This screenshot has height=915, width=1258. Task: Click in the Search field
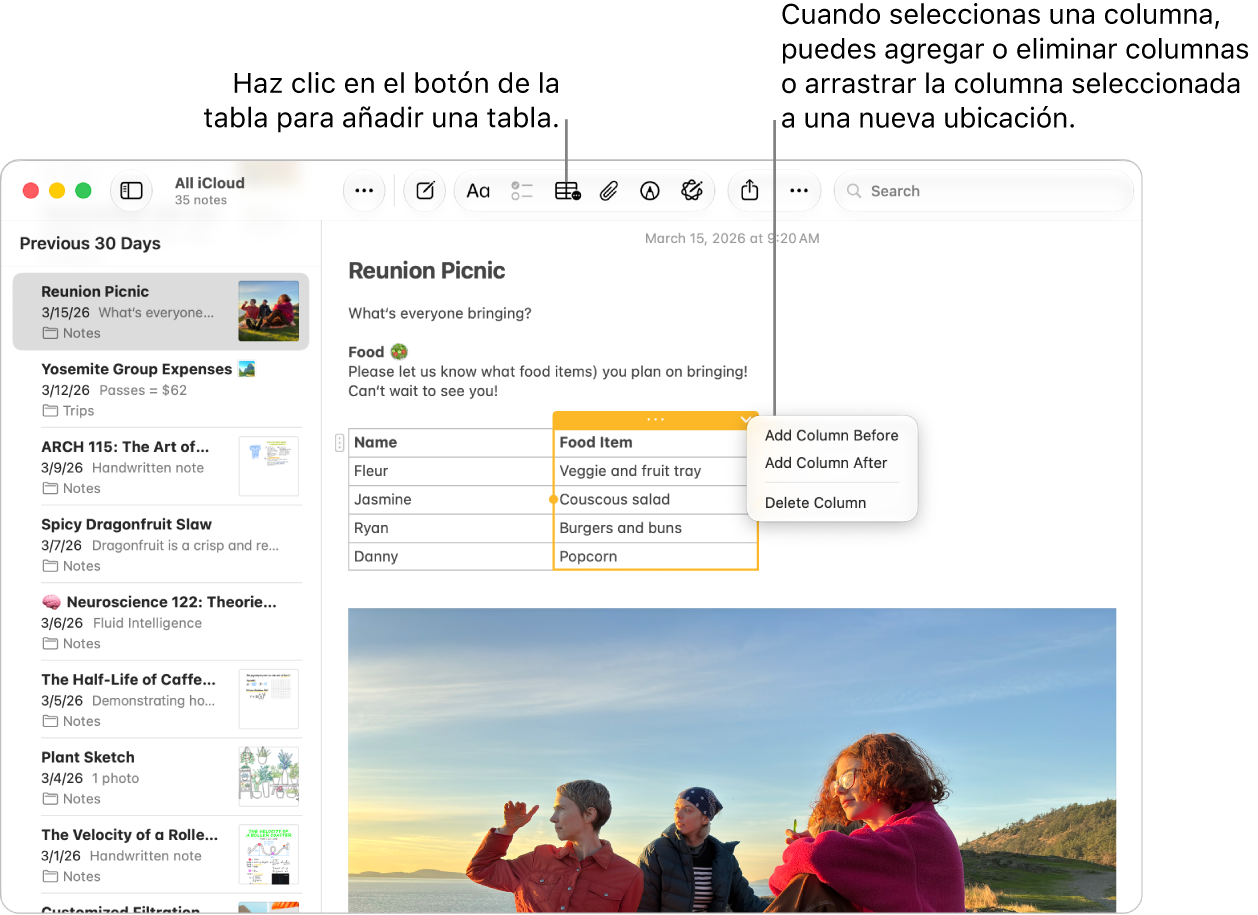(984, 191)
